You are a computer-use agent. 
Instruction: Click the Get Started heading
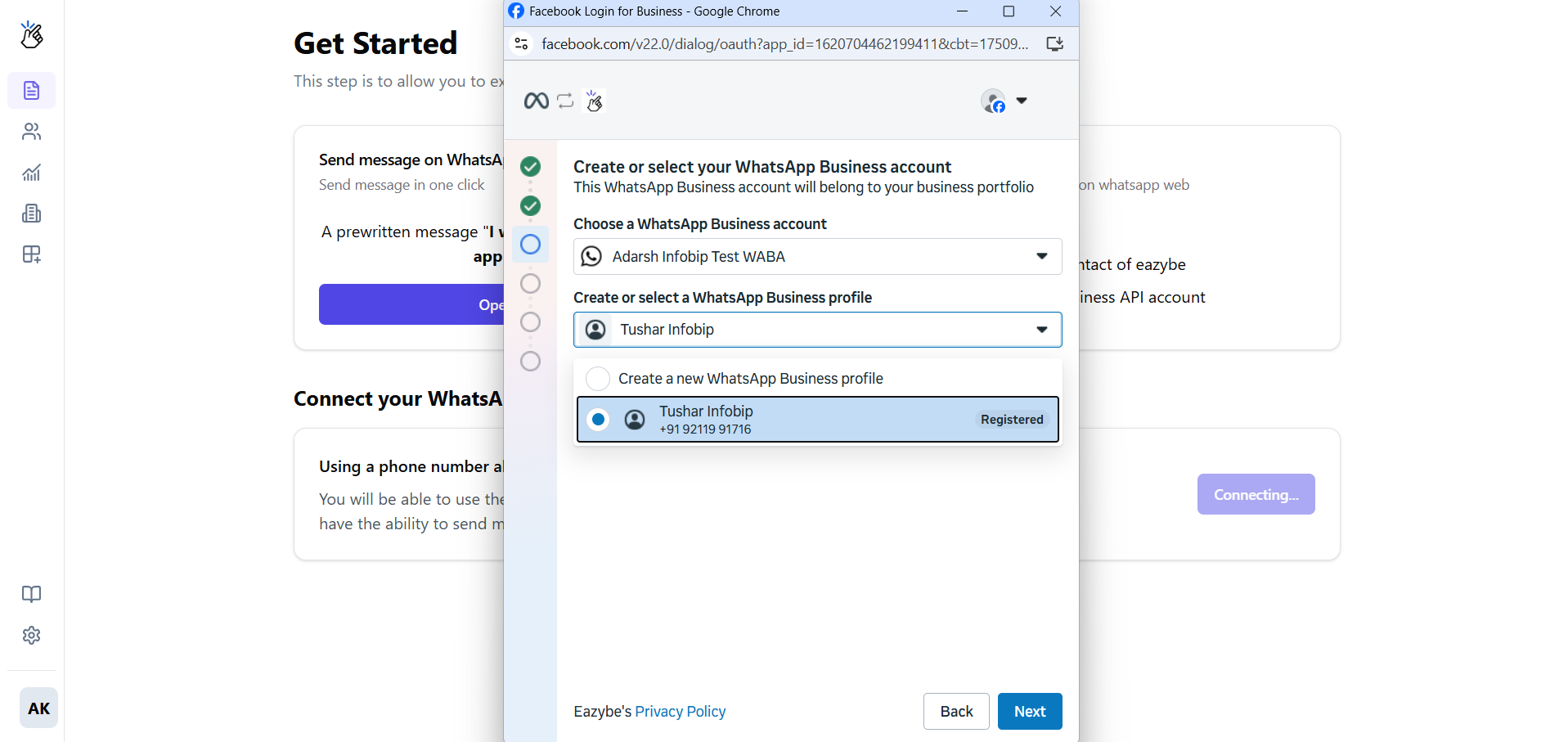375,43
